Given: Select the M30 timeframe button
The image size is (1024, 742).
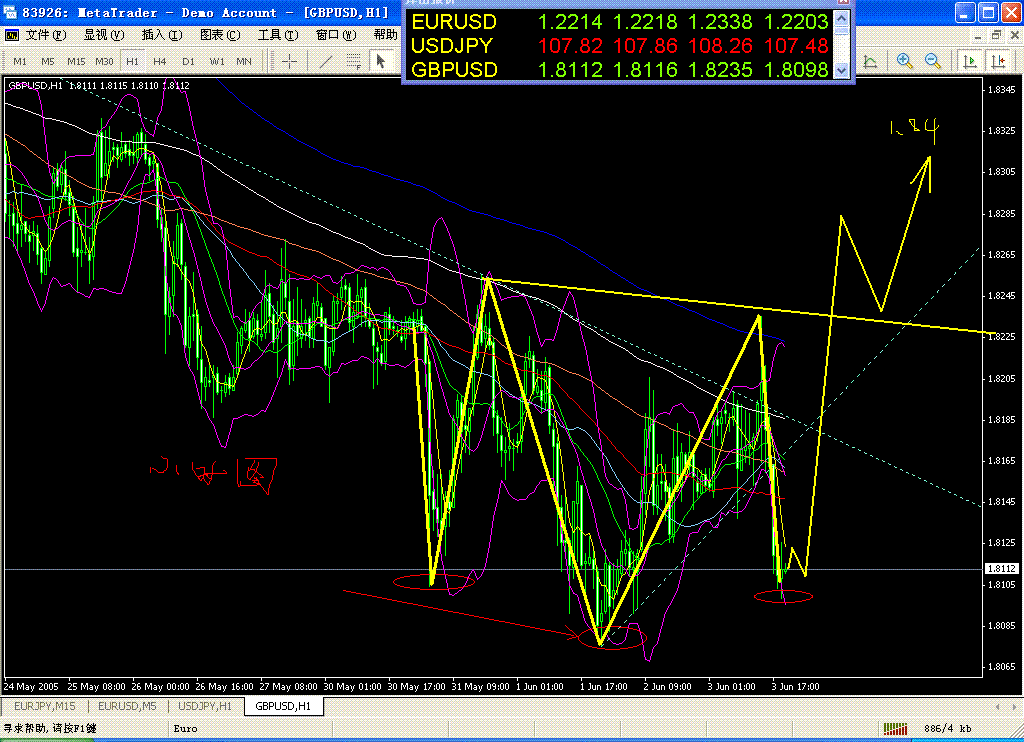Looking at the screenshot, I should pyautogui.click(x=104, y=61).
